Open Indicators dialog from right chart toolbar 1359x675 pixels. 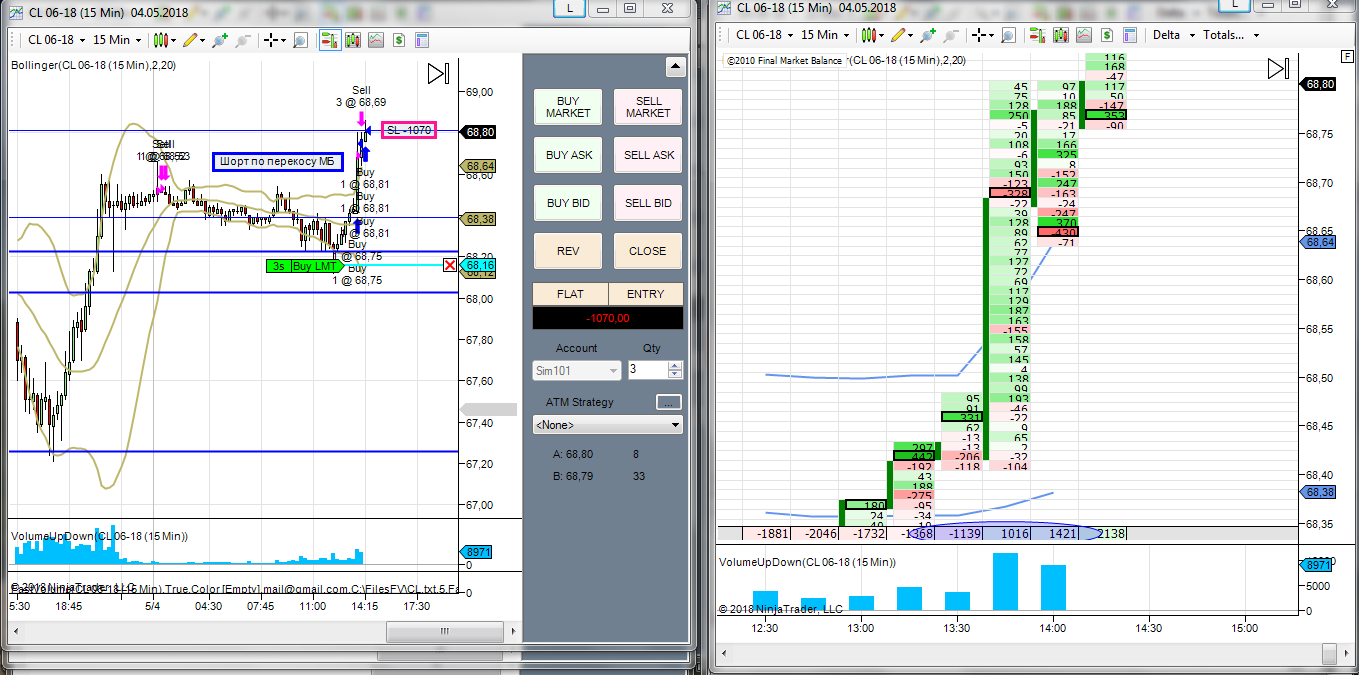(x=1084, y=35)
